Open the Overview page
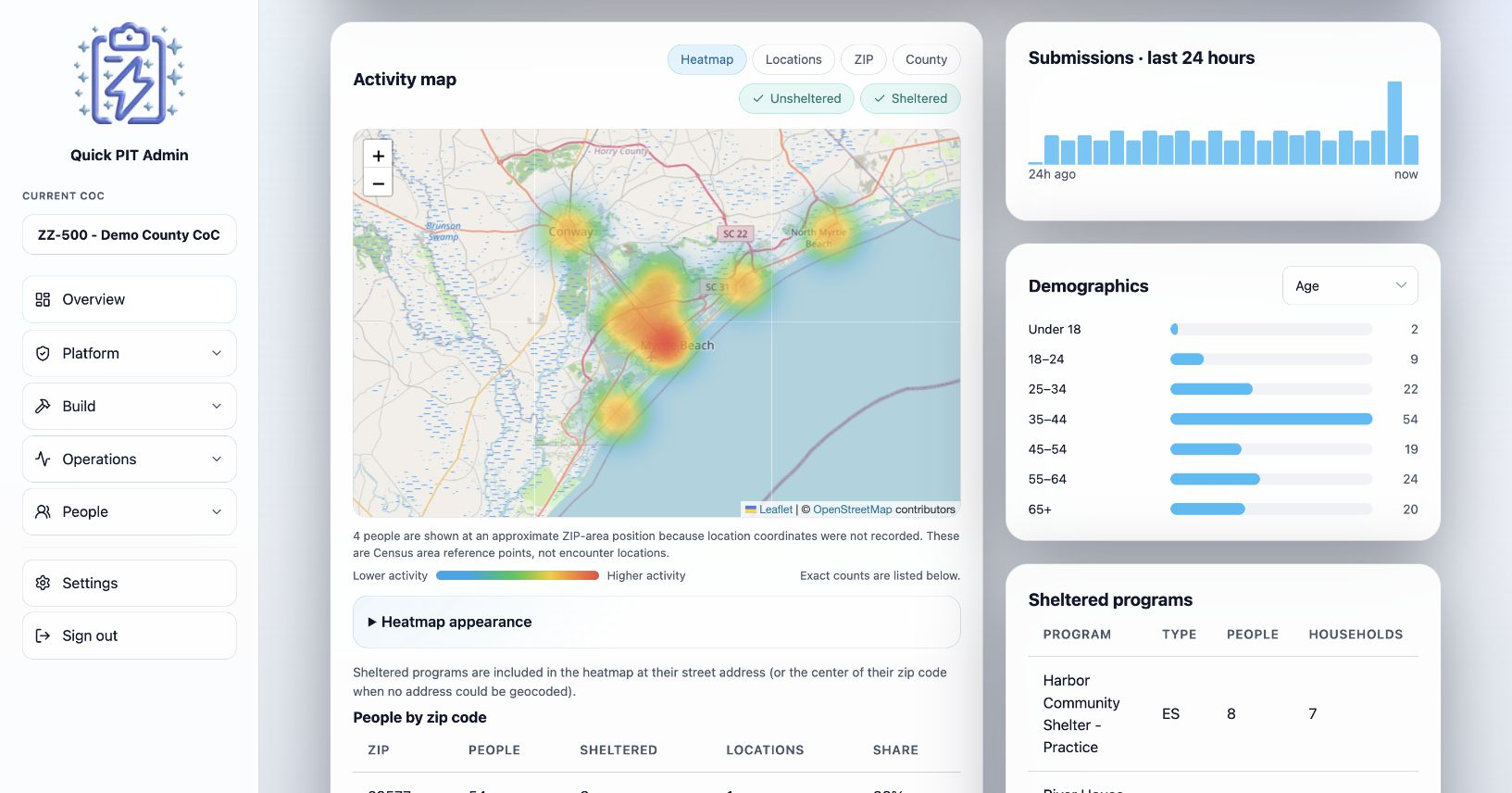This screenshot has width=1512, height=793. [130, 299]
